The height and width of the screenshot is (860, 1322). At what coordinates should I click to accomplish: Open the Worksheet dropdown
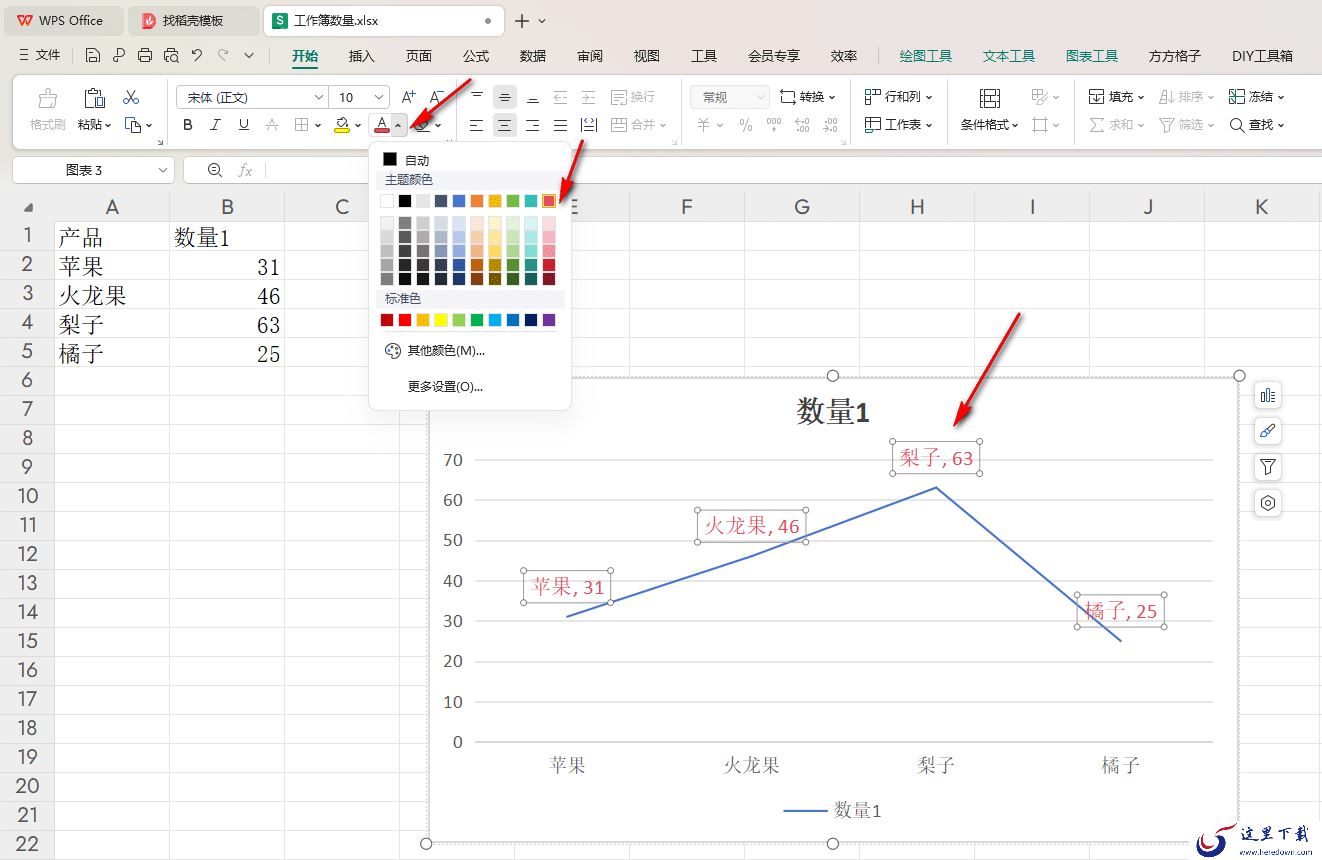pos(899,125)
